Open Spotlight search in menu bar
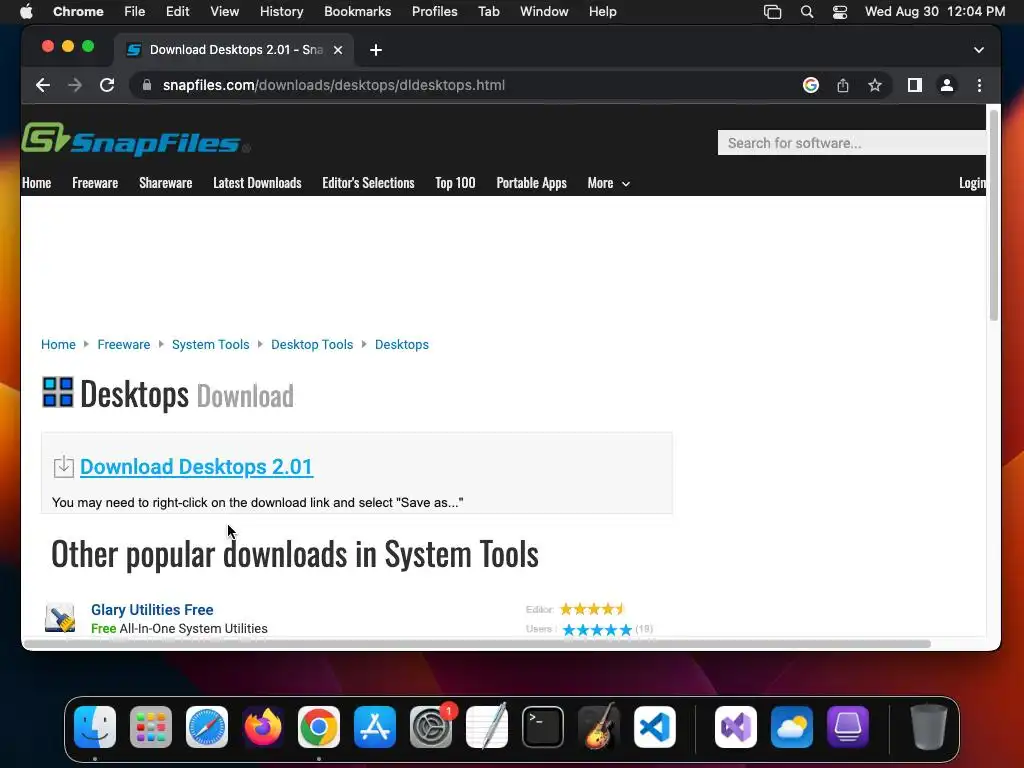Viewport: 1024px width, 768px height. 807,12
